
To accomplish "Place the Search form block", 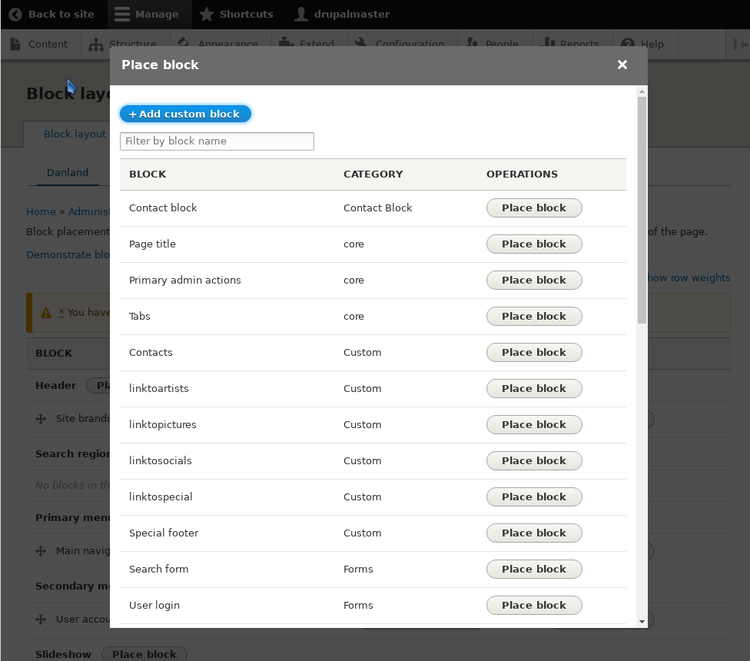I will coord(534,569).
